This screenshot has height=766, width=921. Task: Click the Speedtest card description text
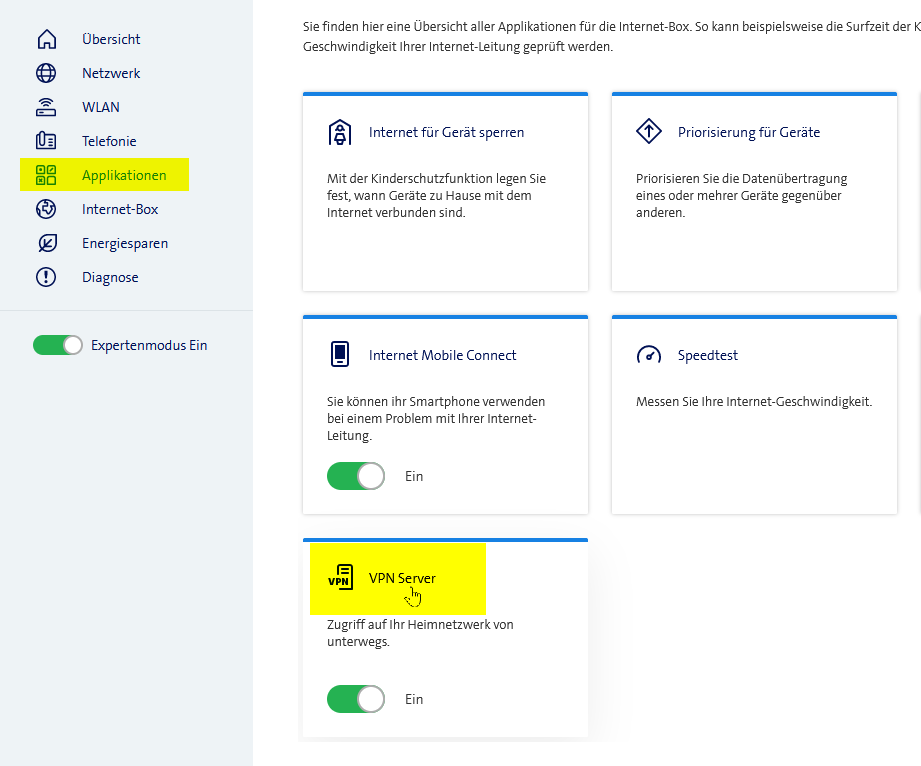(754, 402)
